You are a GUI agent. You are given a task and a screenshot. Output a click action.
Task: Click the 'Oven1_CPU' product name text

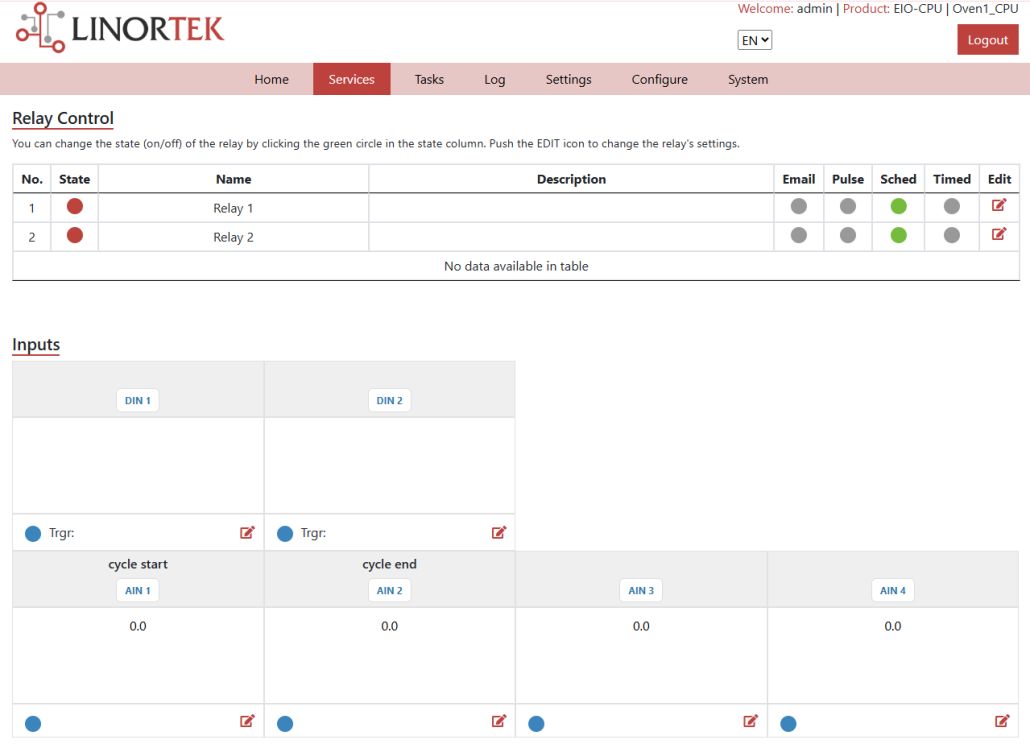(x=985, y=9)
